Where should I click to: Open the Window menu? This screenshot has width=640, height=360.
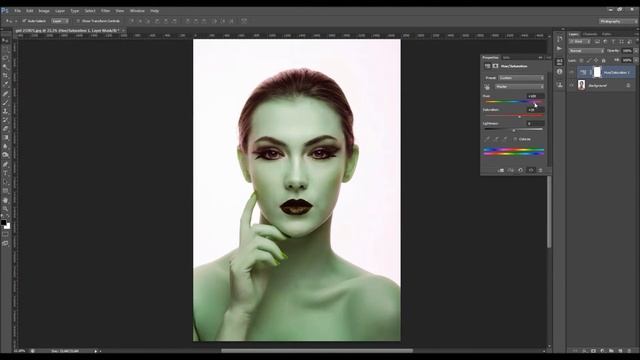click(137, 11)
